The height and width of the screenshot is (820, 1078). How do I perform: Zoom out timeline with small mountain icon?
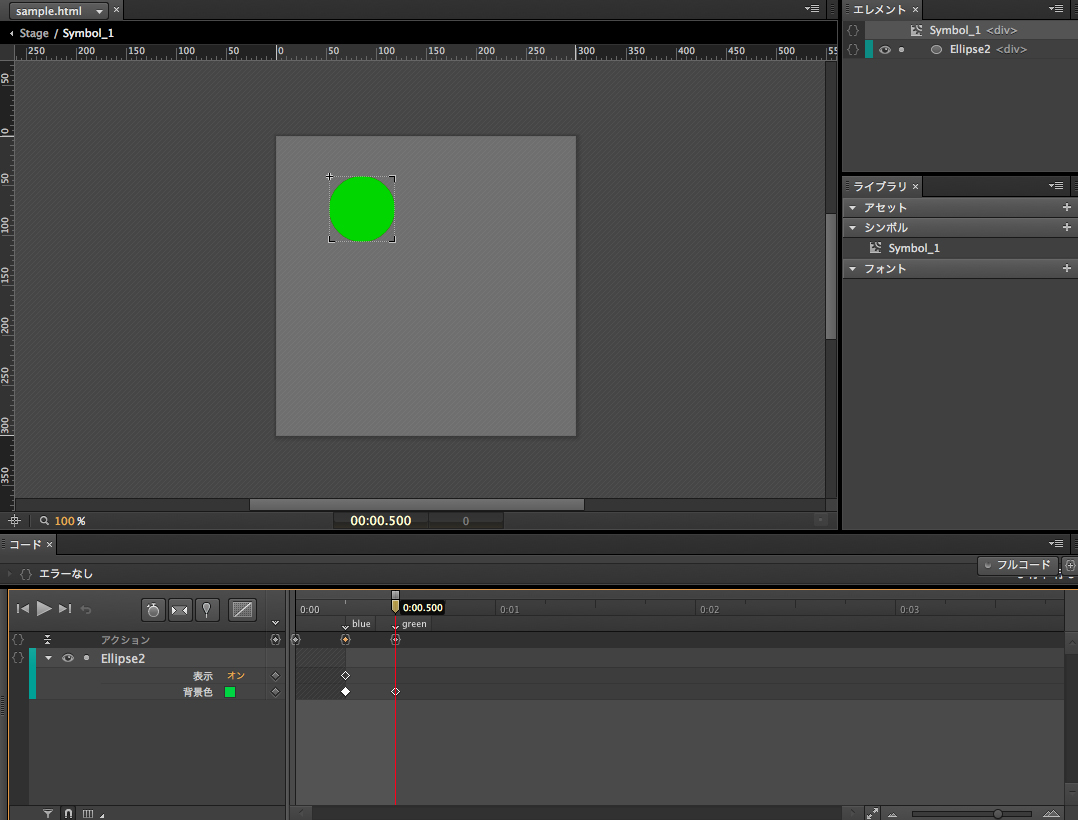(892, 815)
